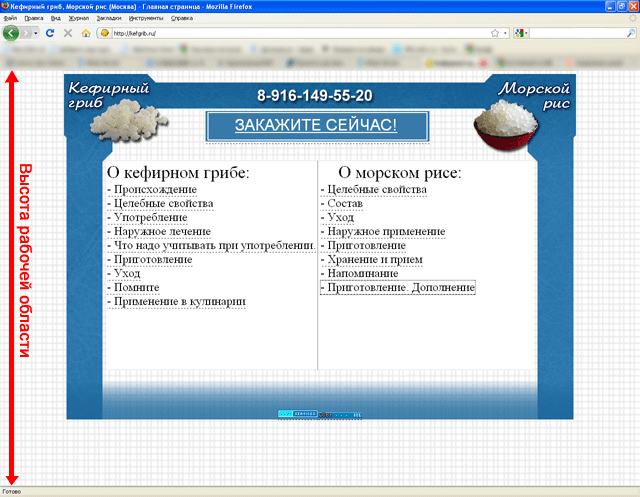Click the search magnifier icon
The image size is (640, 497).
[x=630, y=33]
